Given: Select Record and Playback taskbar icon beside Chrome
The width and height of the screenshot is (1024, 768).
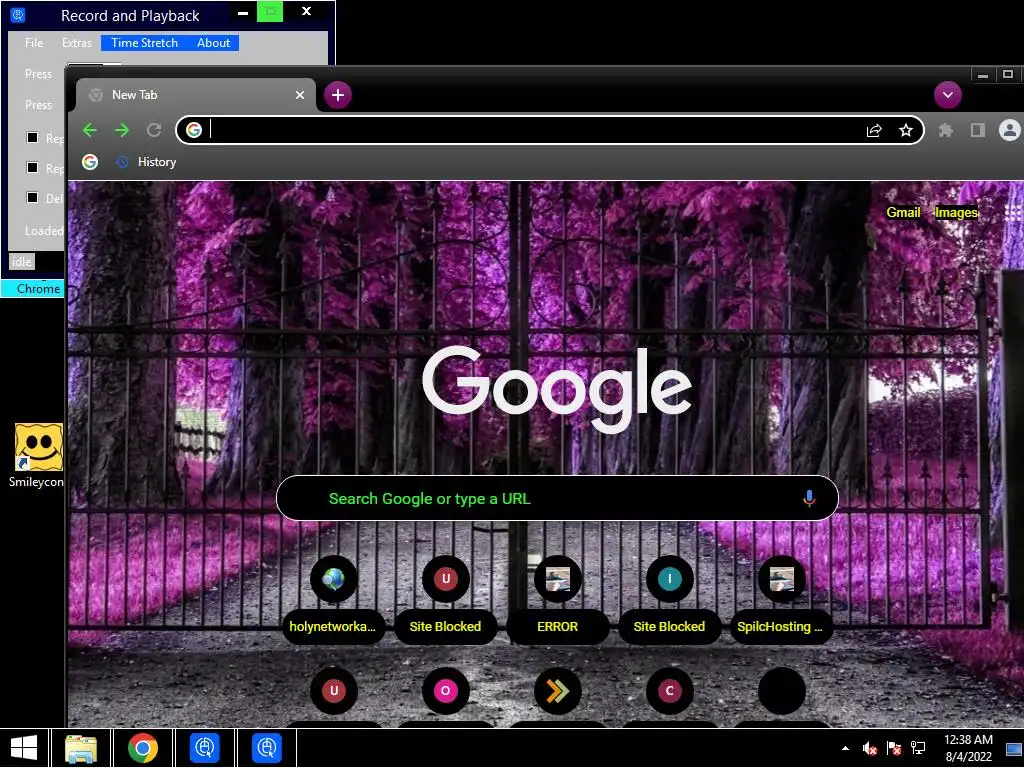Looking at the screenshot, I should coord(204,748).
